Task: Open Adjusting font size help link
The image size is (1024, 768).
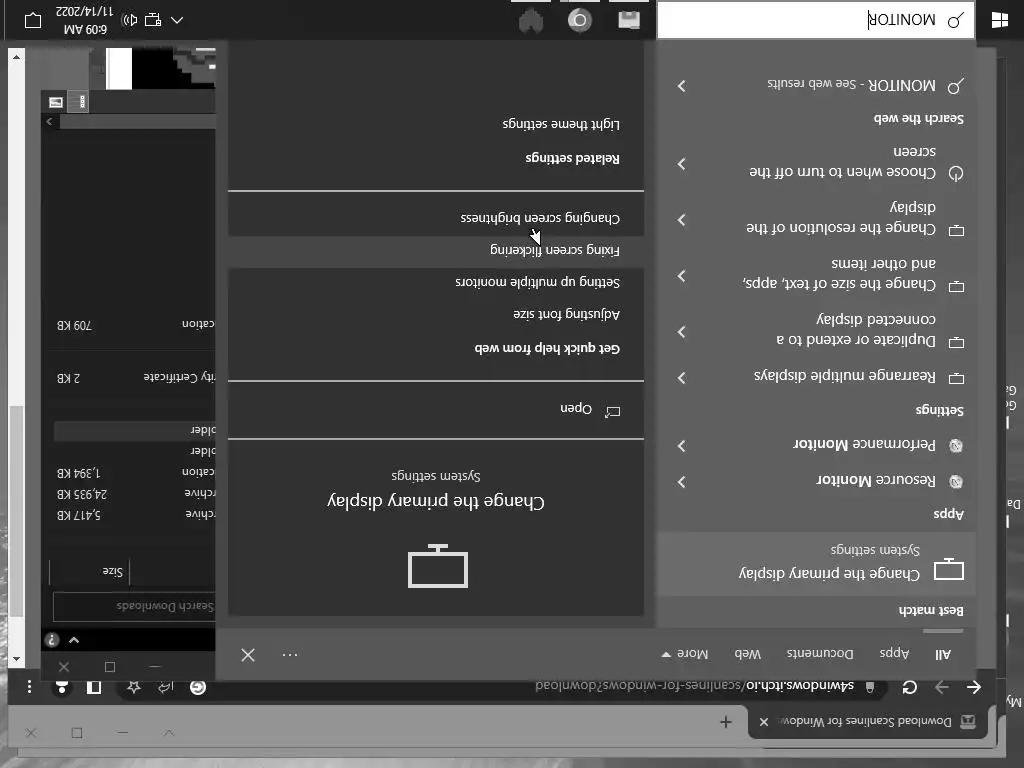Action: coord(566,314)
